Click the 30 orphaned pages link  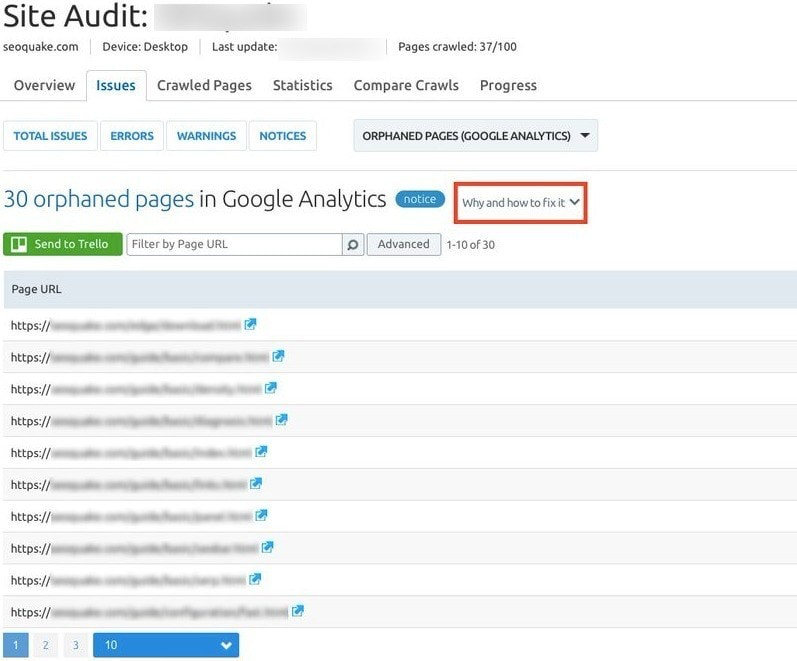tap(99, 199)
